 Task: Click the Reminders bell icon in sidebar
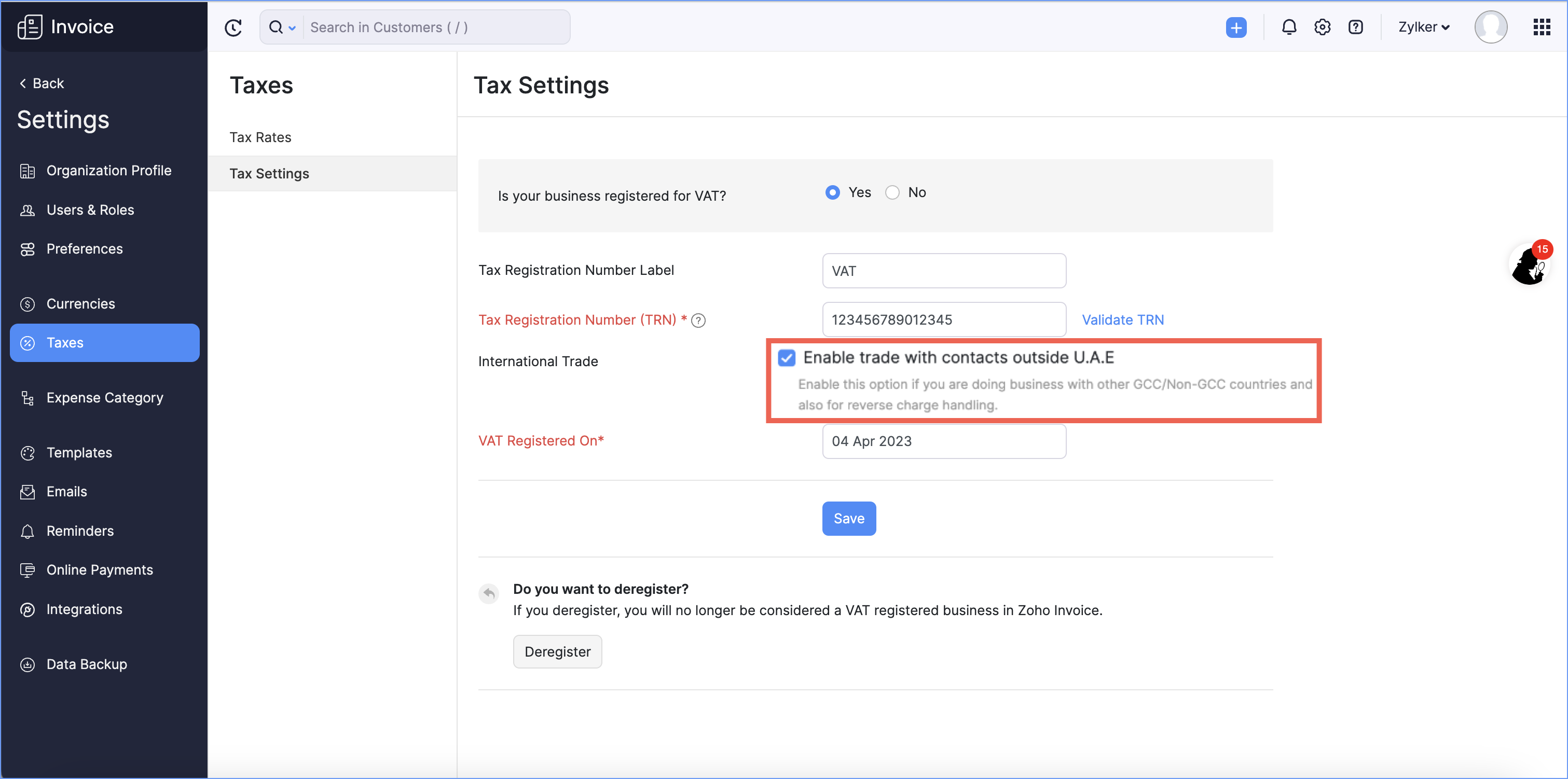[x=27, y=531]
